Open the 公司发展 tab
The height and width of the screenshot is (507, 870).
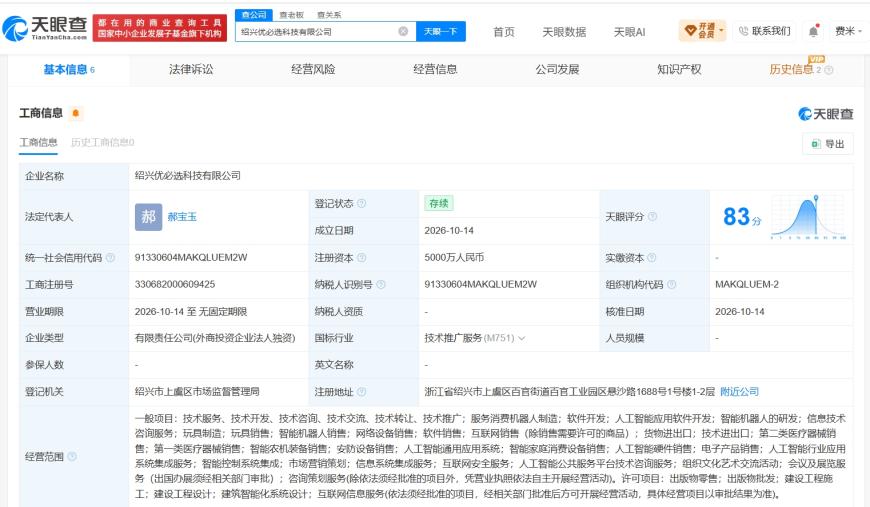(x=557, y=70)
